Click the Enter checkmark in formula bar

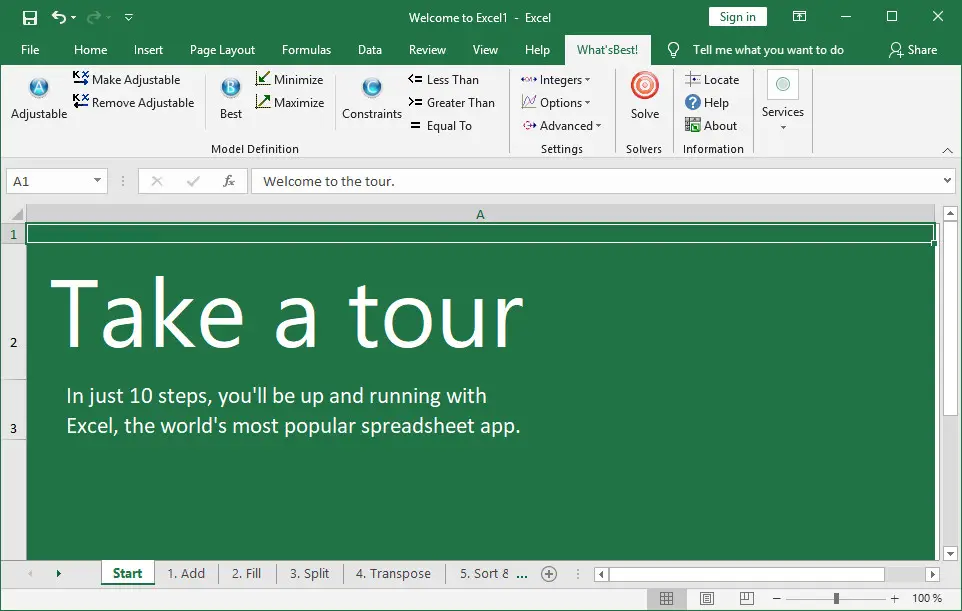[x=193, y=181]
